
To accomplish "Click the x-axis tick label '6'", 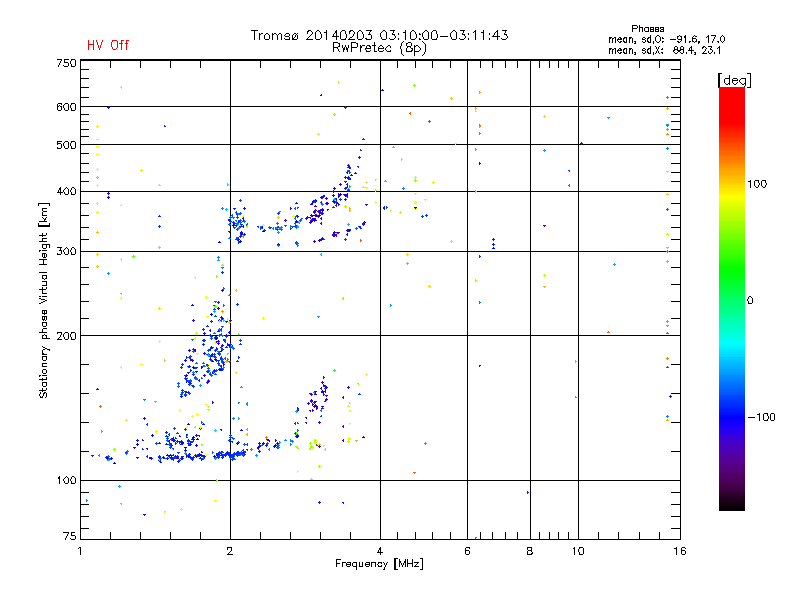I will [x=467, y=551].
